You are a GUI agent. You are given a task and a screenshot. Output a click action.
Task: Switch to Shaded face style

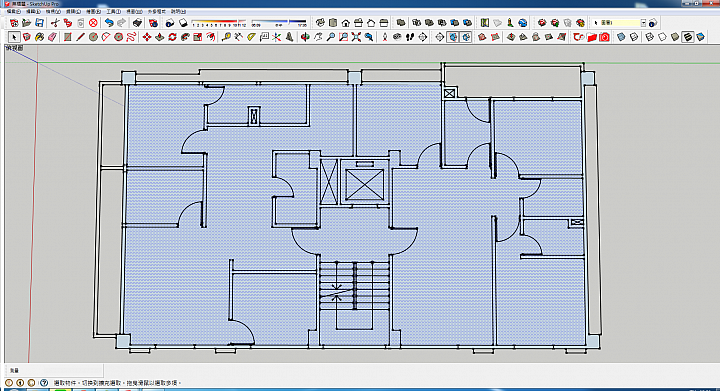click(x=675, y=37)
